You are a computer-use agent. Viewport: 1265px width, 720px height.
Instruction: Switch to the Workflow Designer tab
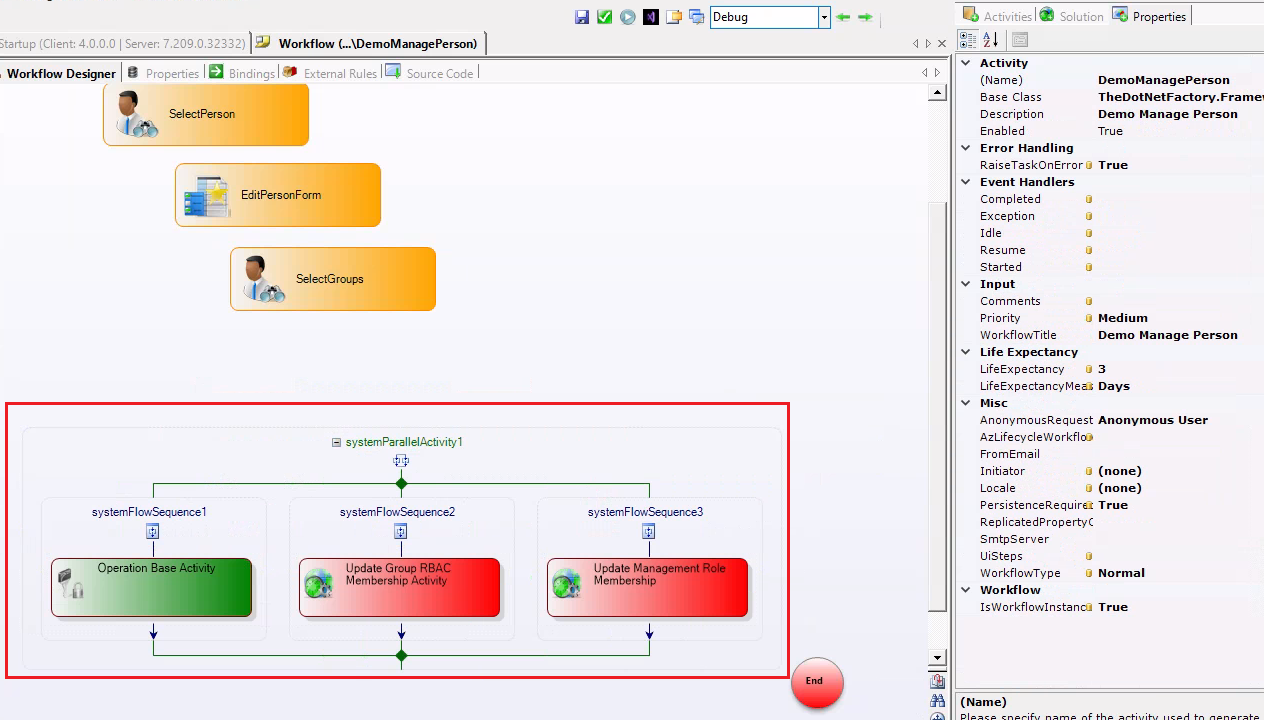(60, 73)
